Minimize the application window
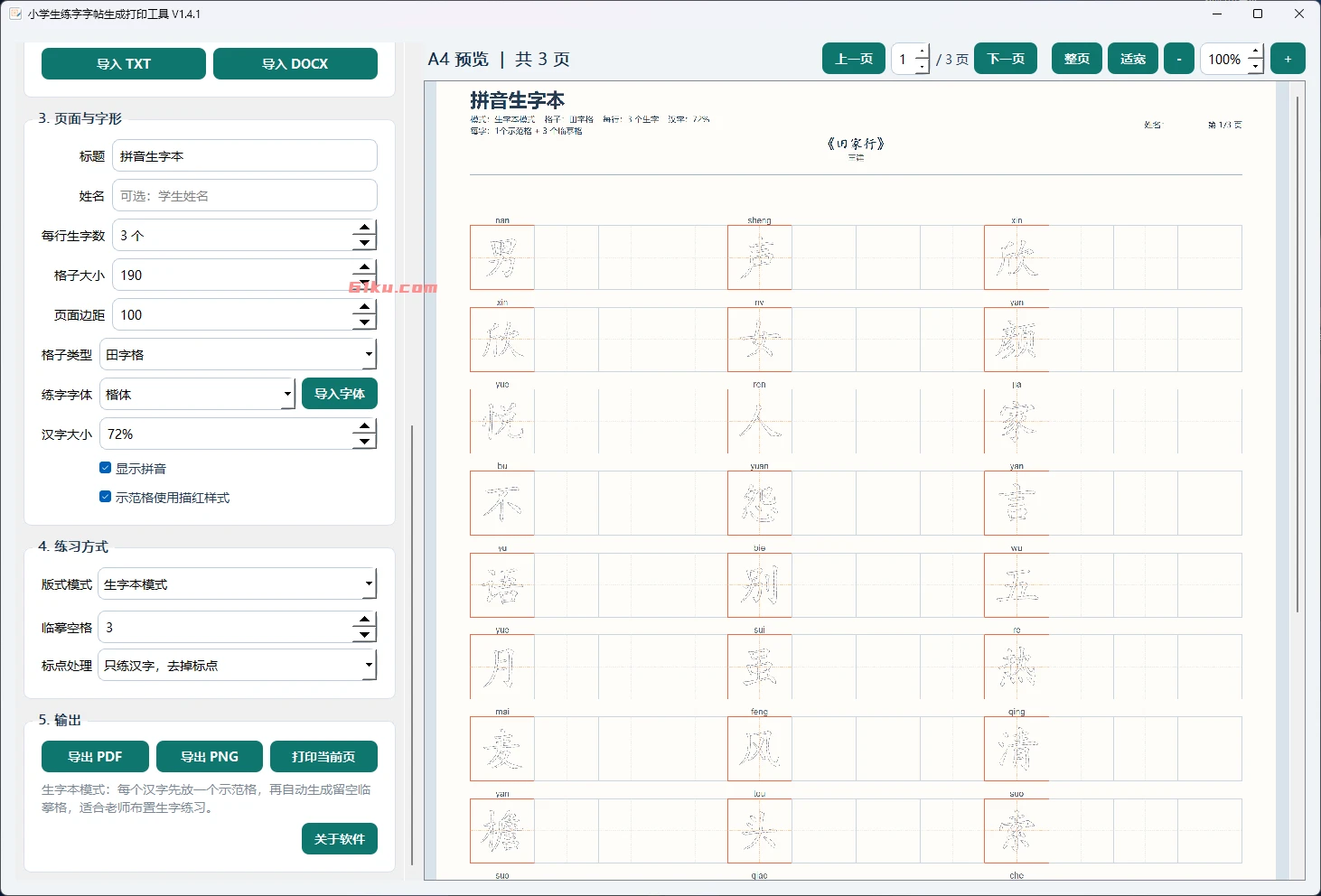The height and width of the screenshot is (896, 1321). pyautogui.click(x=1216, y=14)
